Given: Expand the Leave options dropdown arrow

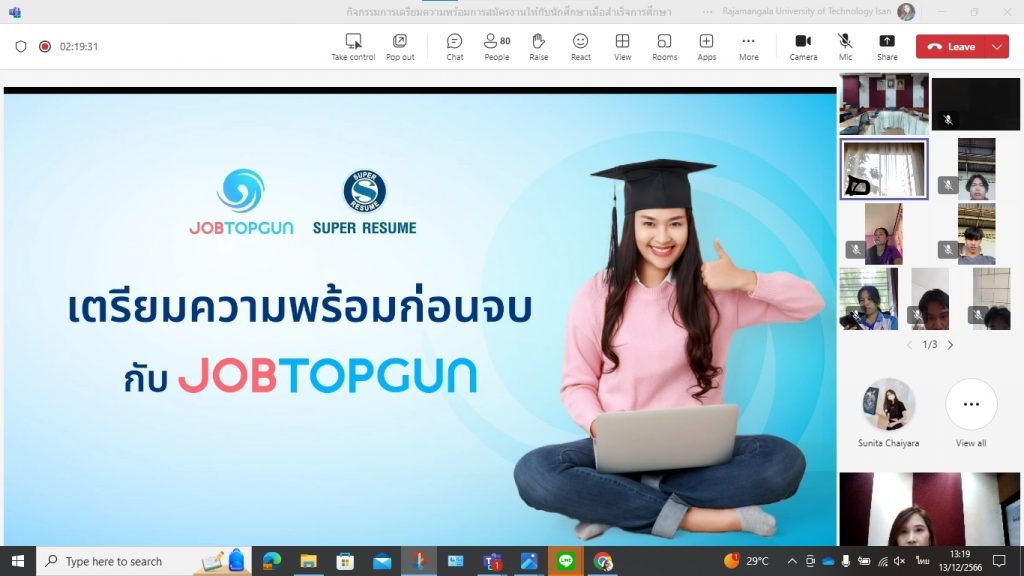Looking at the screenshot, I should pos(996,46).
